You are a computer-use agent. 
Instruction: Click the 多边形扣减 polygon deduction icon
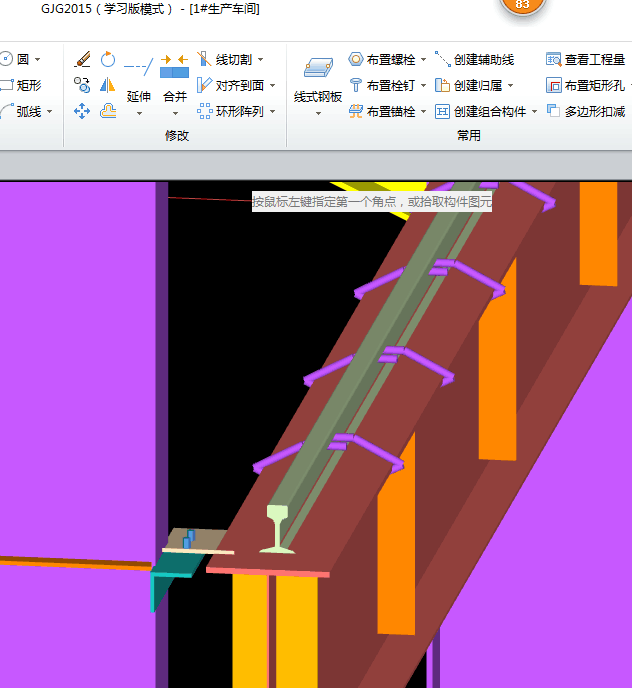(x=554, y=111)
